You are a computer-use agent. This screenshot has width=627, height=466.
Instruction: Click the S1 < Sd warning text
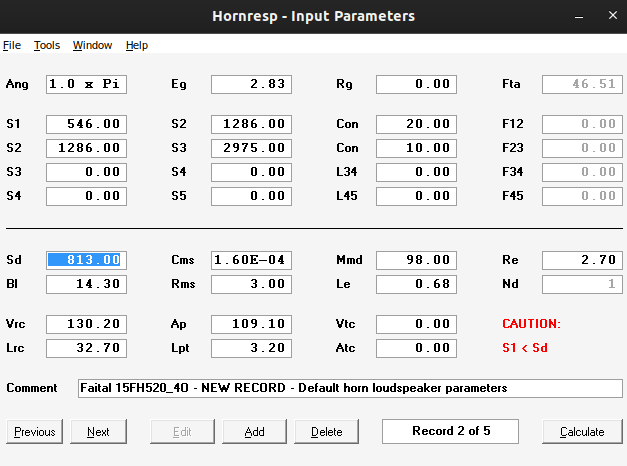click(525, 348)
